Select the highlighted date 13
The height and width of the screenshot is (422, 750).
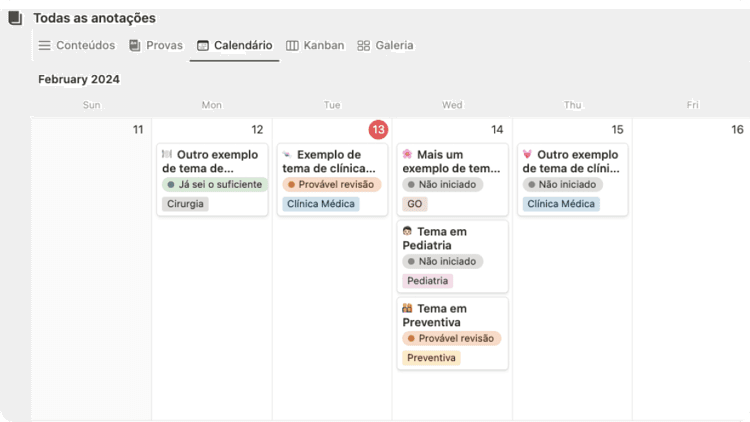coord(378,129)
